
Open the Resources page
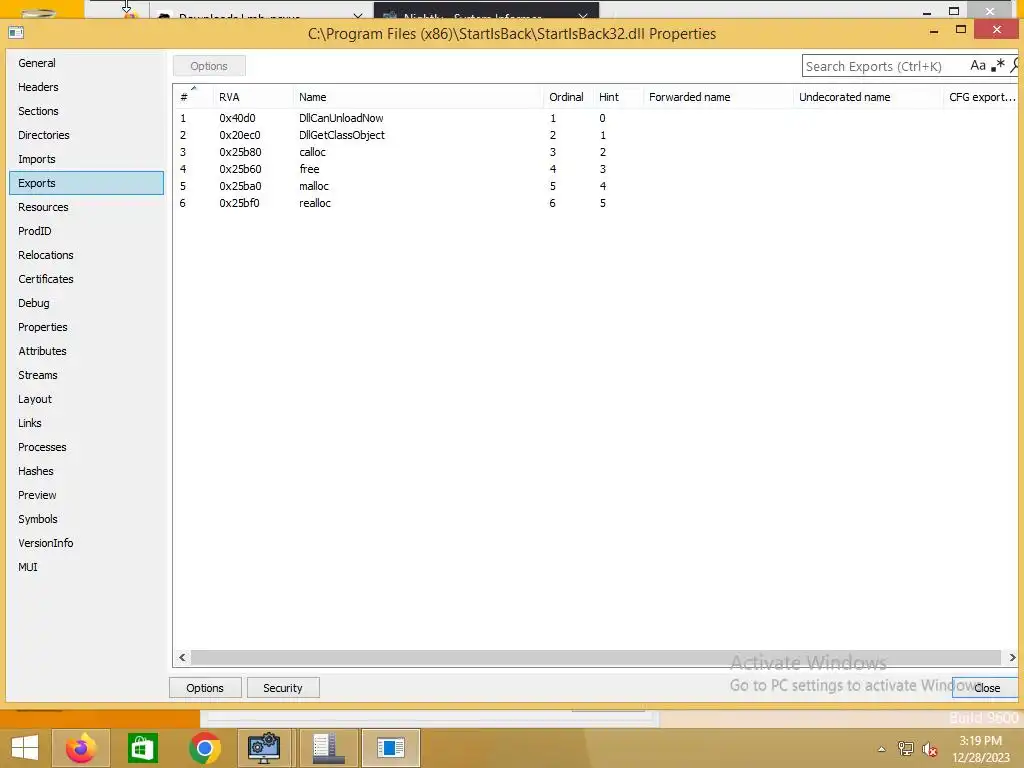tap(86, 207)
